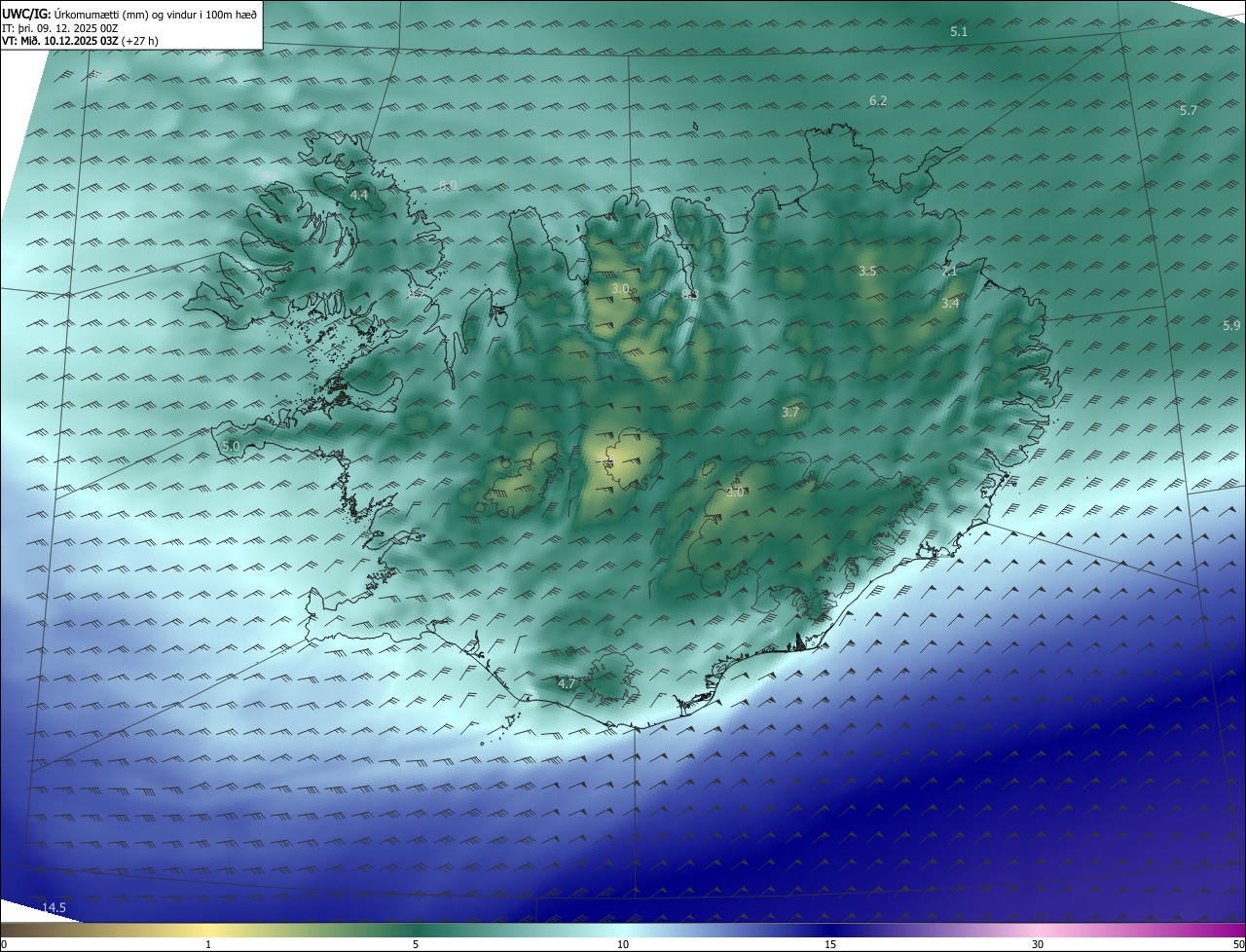This screenshot has height=952, width=1246.
Task: Click the legend tick label 10
Action: pos(623,944)
